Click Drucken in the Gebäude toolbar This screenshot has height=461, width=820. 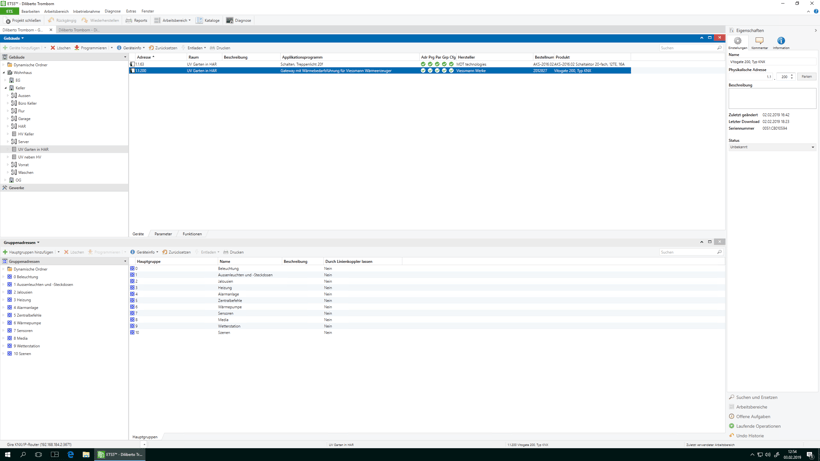tap(220, 48)
